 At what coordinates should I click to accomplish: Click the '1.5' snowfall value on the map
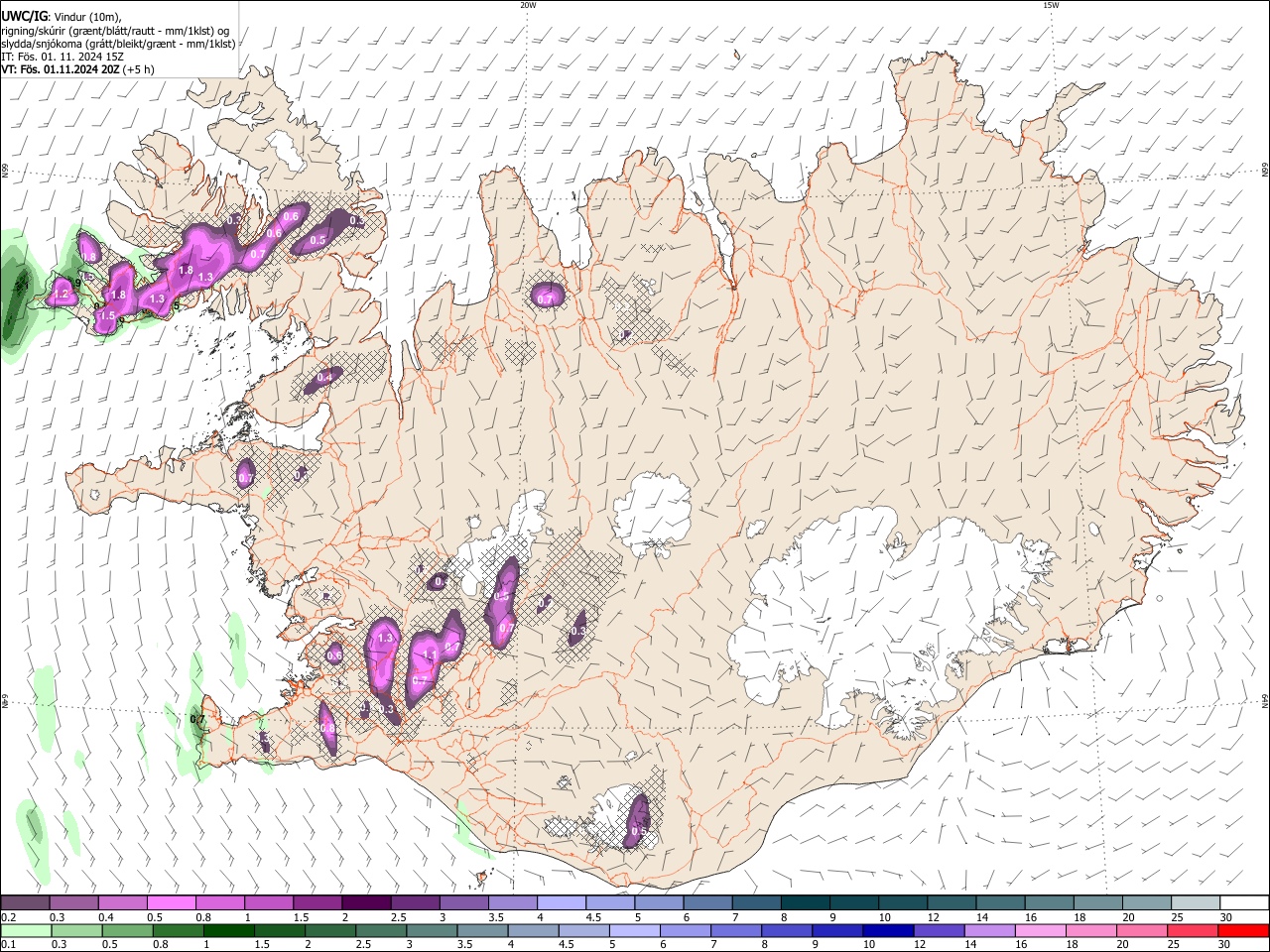[107, 315]
